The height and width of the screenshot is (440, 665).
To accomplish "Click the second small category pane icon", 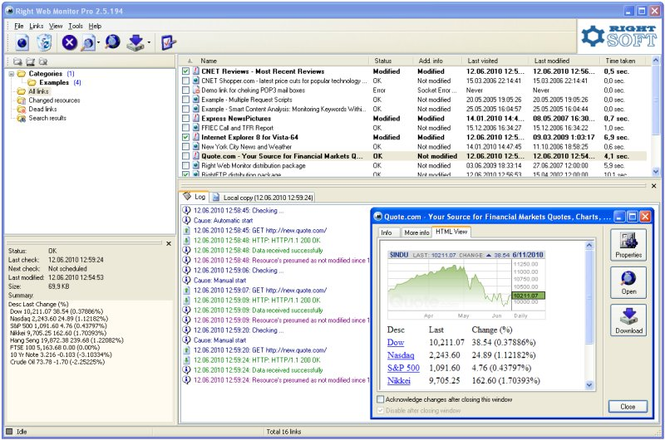I will (31, 62).
